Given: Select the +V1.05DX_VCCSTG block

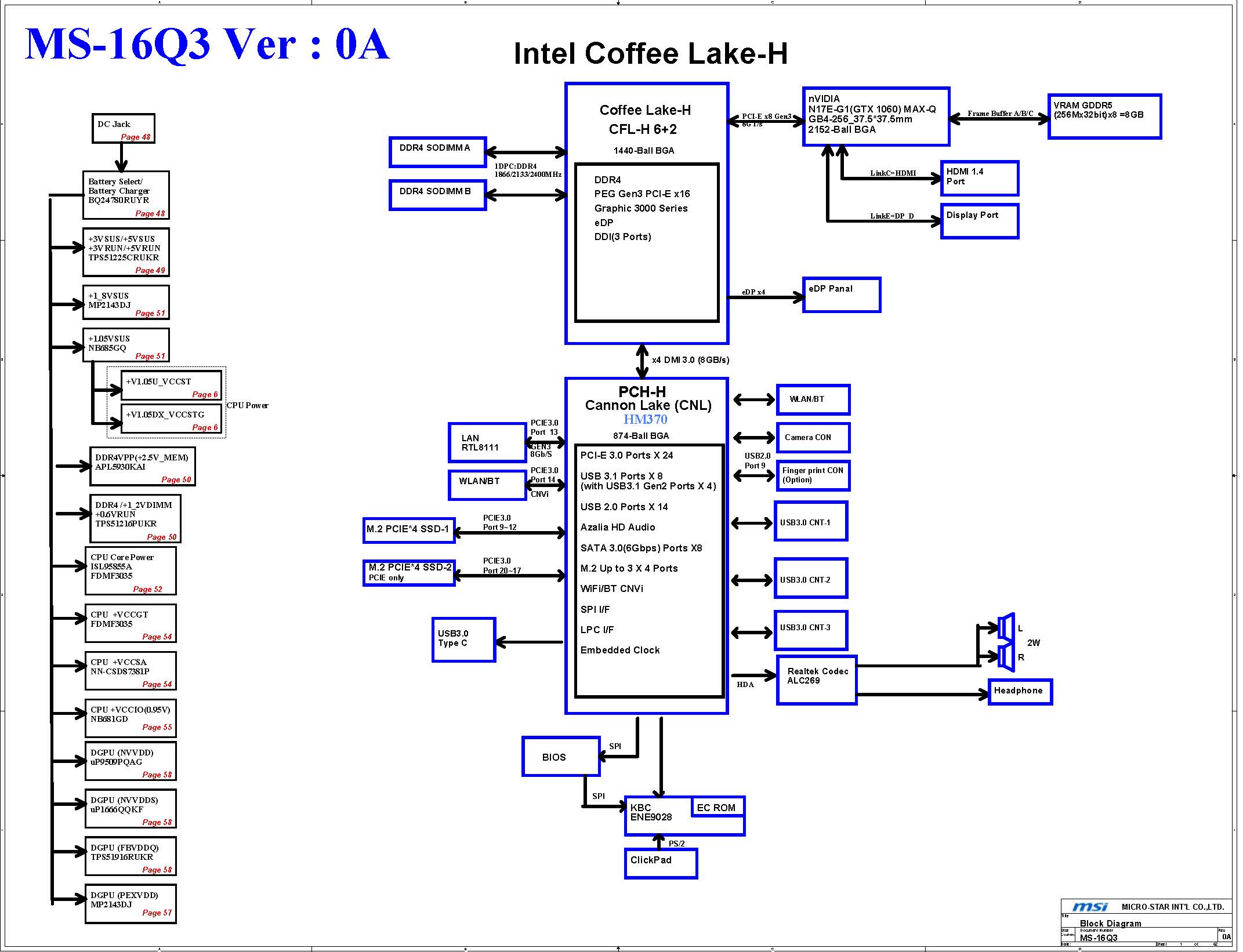Looking at the screenshot, I should pos(172,419).
